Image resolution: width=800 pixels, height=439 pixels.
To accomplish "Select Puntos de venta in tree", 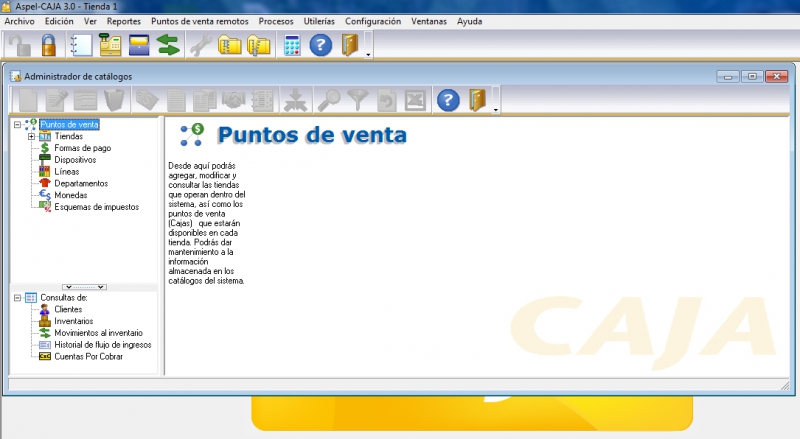I will click(69, 125).
